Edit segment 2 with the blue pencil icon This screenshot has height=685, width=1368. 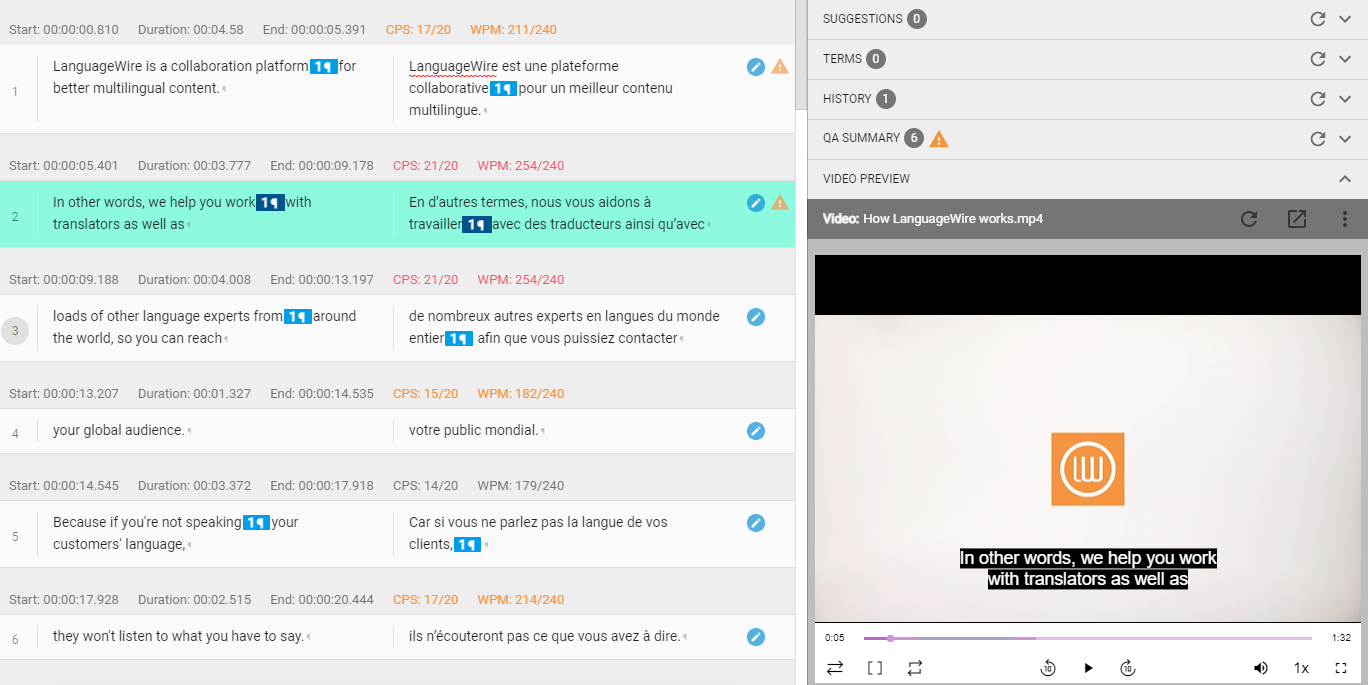755,203
